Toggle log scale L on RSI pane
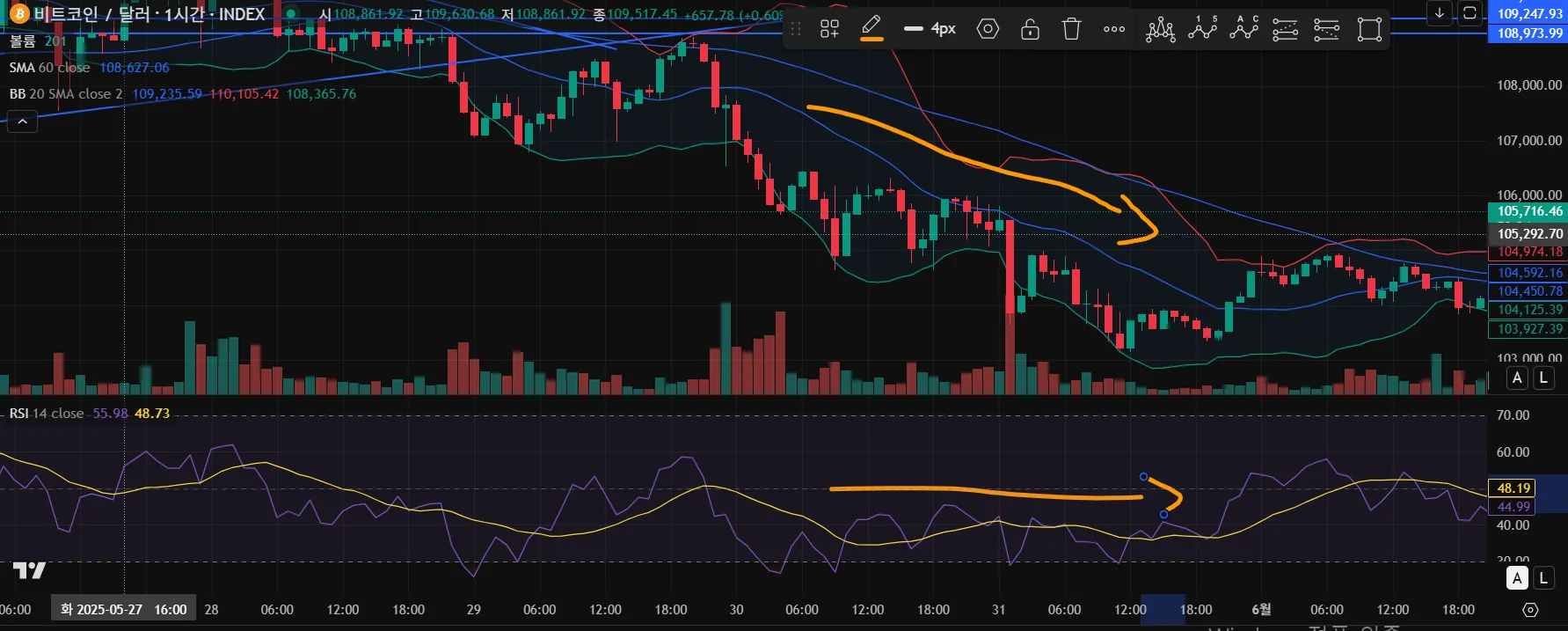The width and height of the screenshot is (1568, 631). click(x=1543, y=578)
